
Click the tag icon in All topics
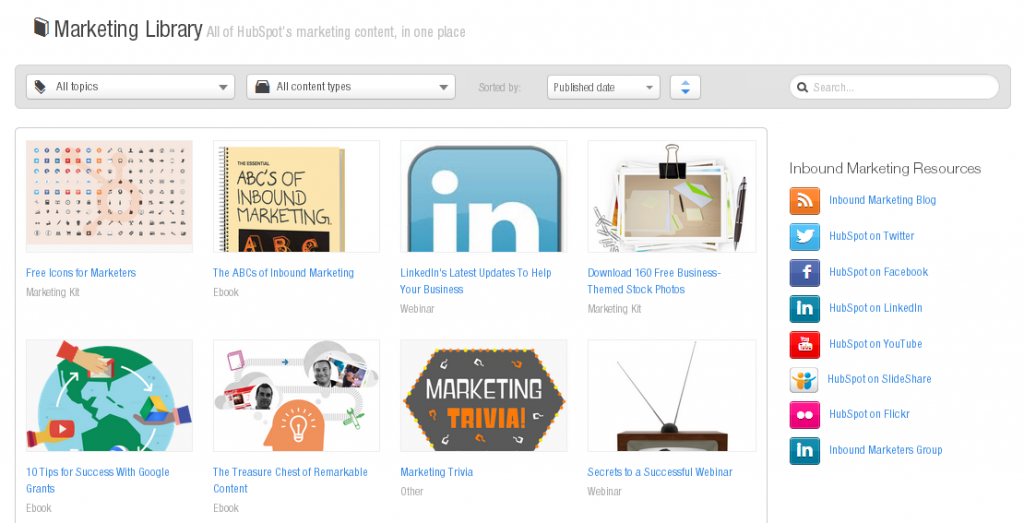coord(40,86)
